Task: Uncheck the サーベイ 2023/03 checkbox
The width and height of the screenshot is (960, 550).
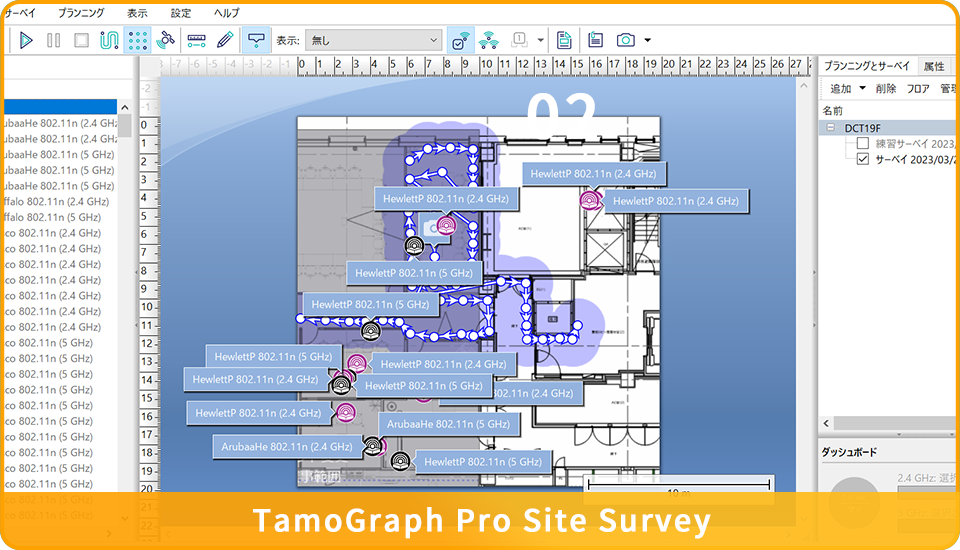Action: [x=864, y=159]
